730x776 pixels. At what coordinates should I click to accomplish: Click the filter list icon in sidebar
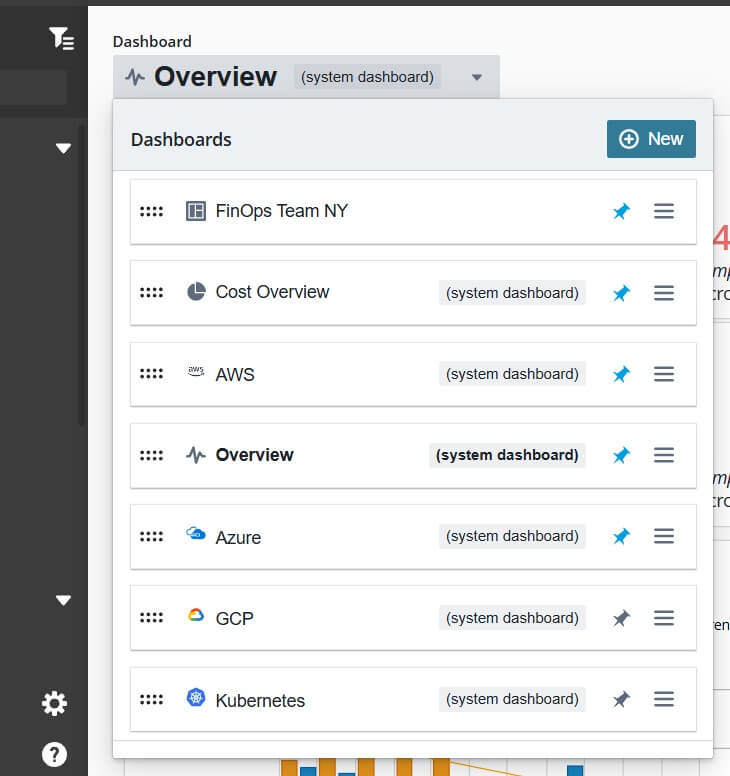(62, 39)
